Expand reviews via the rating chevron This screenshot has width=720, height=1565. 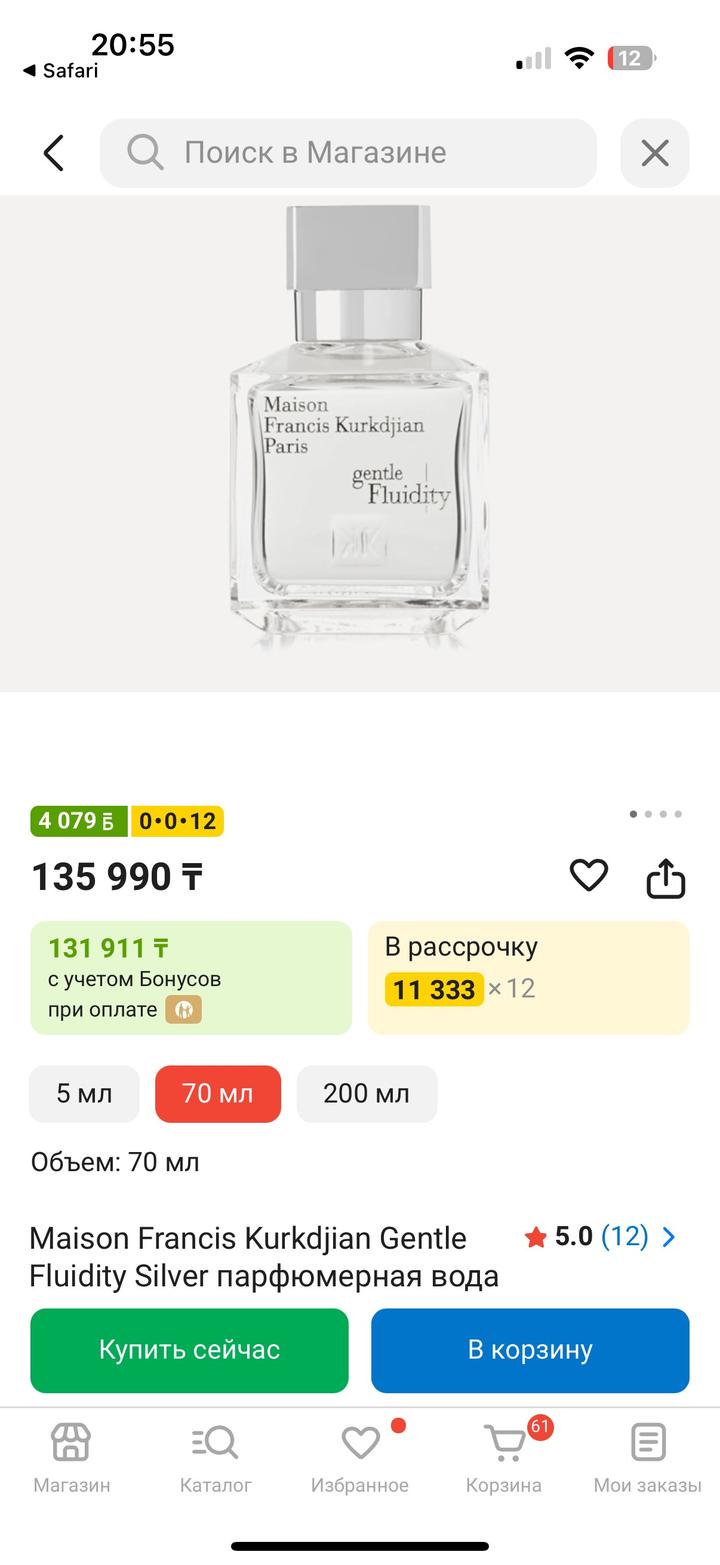[669, 1237]
